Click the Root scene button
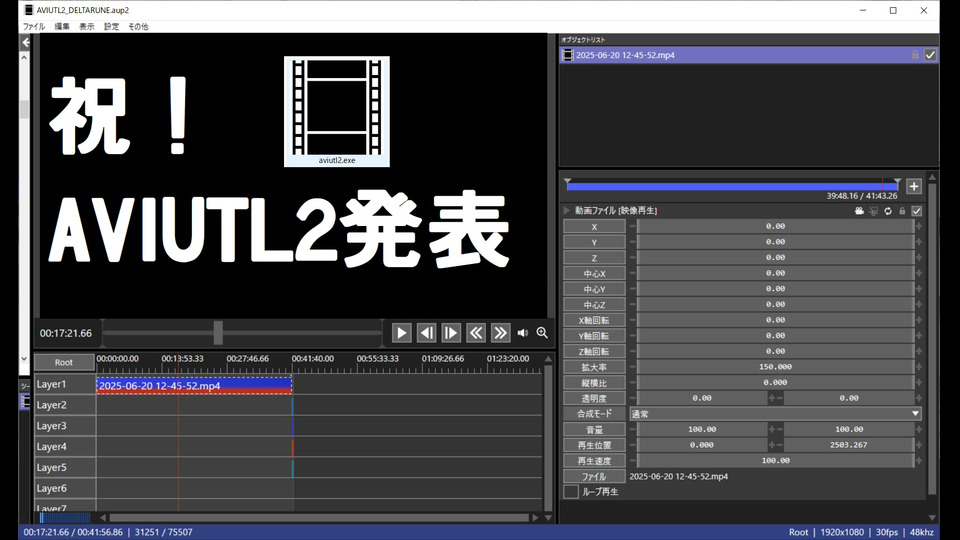Viewport: 960px width, 540px height. pos(64,362)
